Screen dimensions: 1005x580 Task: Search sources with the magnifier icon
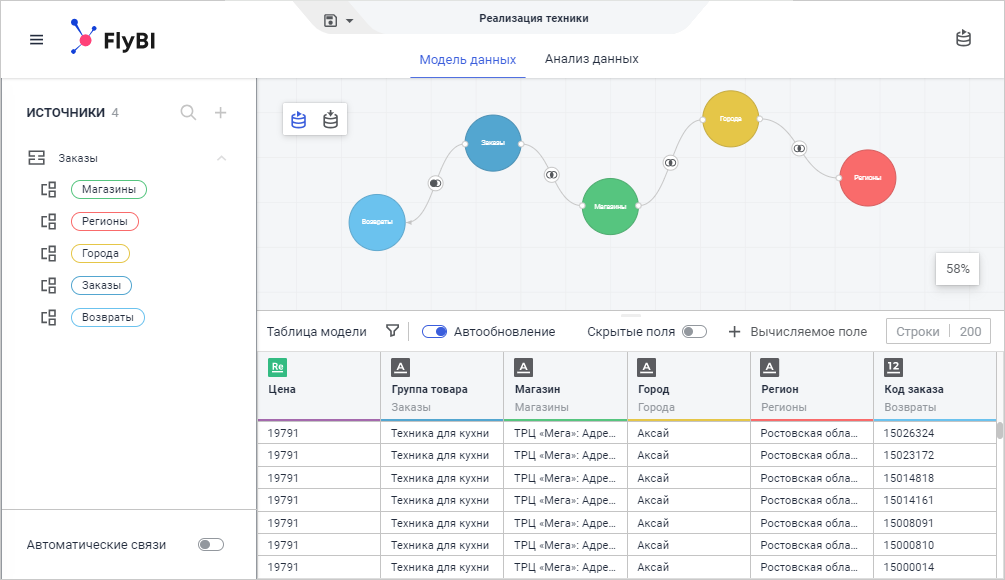coord(188,113)
